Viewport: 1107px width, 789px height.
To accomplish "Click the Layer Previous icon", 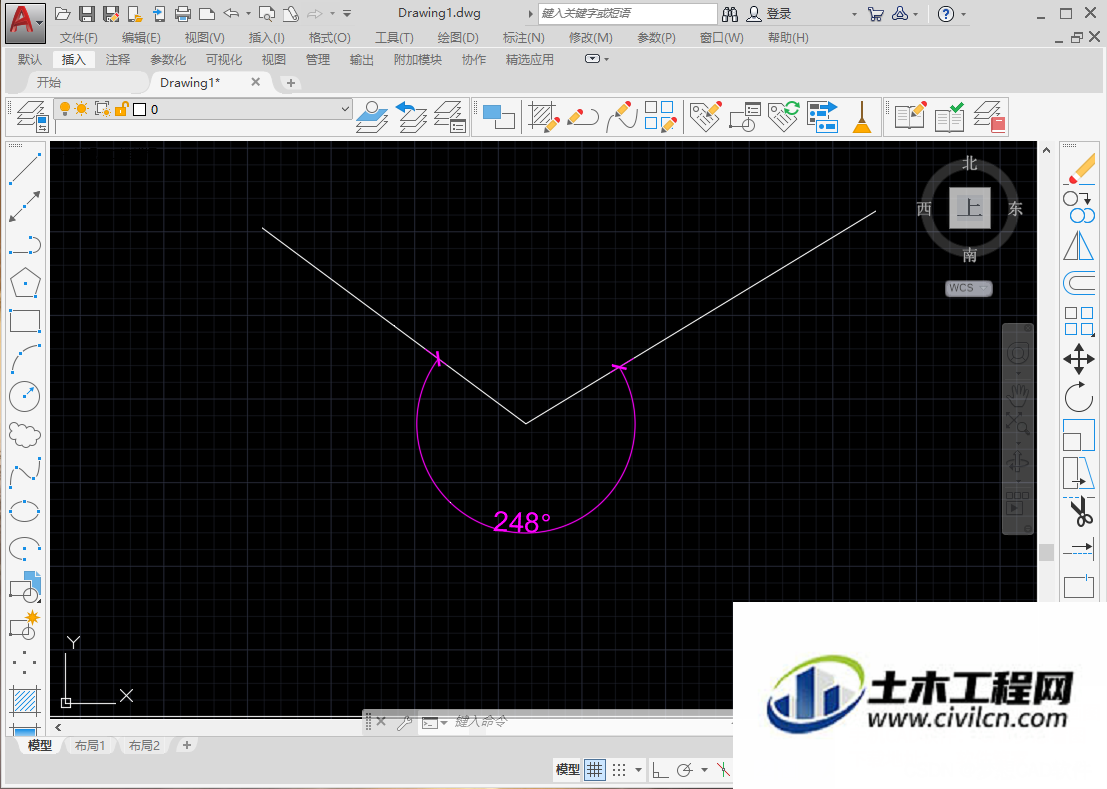I will point(412,116).
